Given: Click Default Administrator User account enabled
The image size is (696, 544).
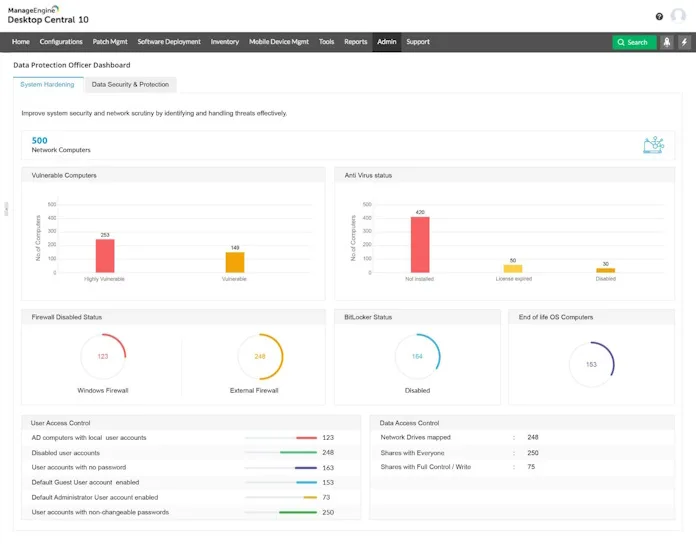Looking at the screenshot, I should (x=95, y=497).
